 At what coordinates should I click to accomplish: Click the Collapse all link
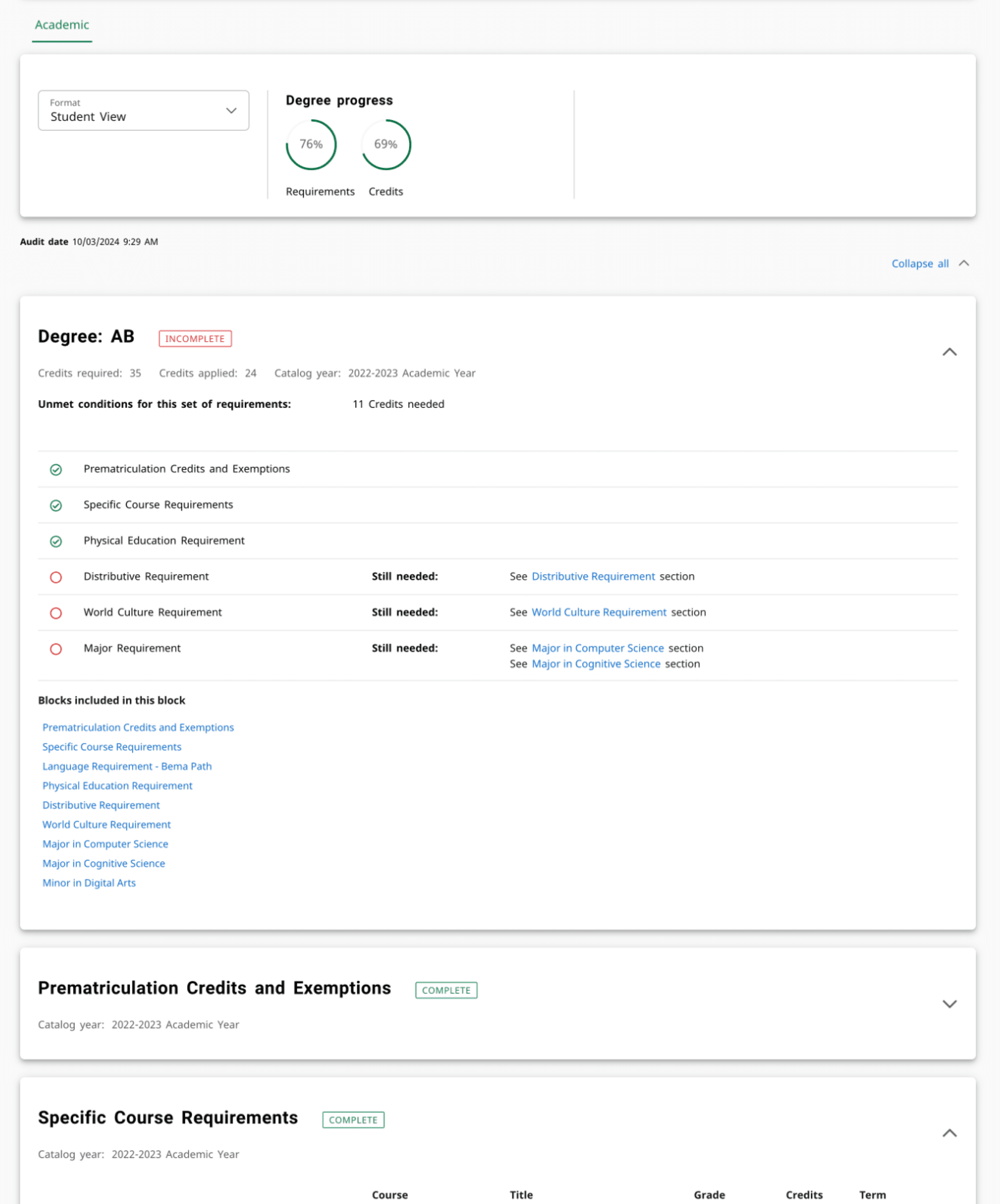pyautogui.click(x=920, y=264)
